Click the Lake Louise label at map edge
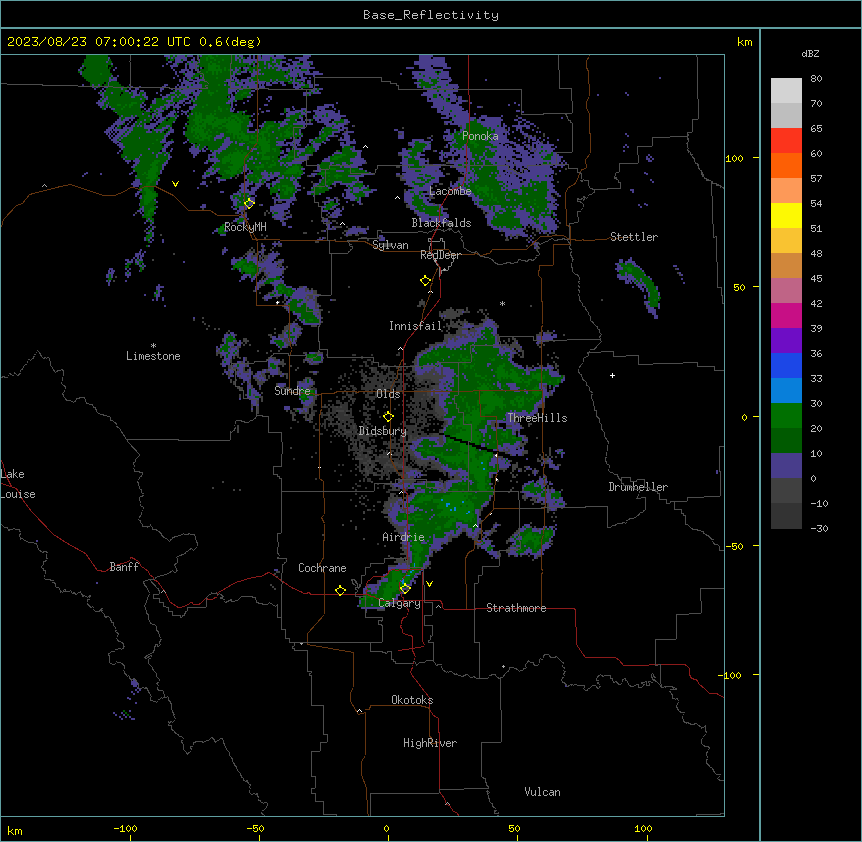The image size is (862, 842). [x=18, y=484]
